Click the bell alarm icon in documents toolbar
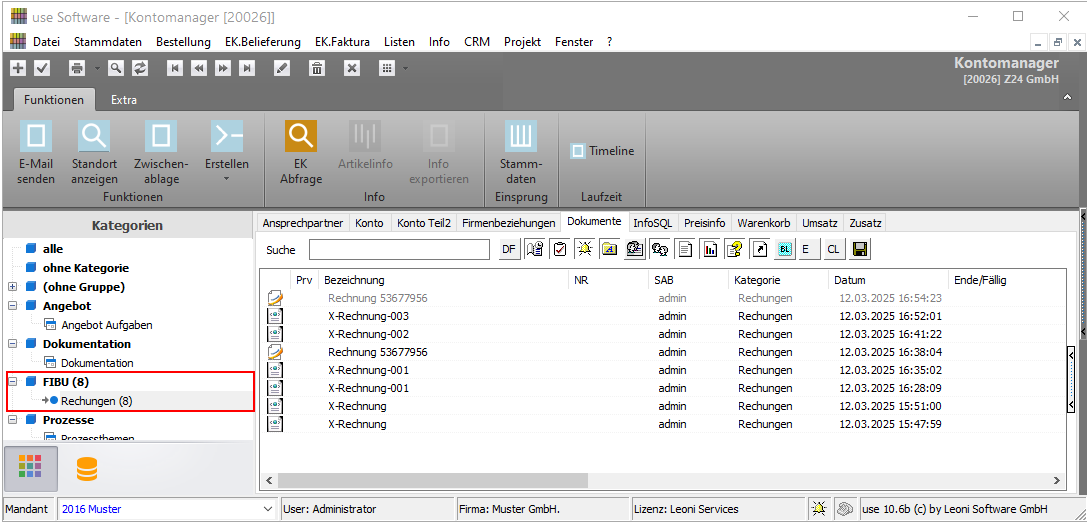This screenshot has height=522, width=1087. [x=584, y=250]
